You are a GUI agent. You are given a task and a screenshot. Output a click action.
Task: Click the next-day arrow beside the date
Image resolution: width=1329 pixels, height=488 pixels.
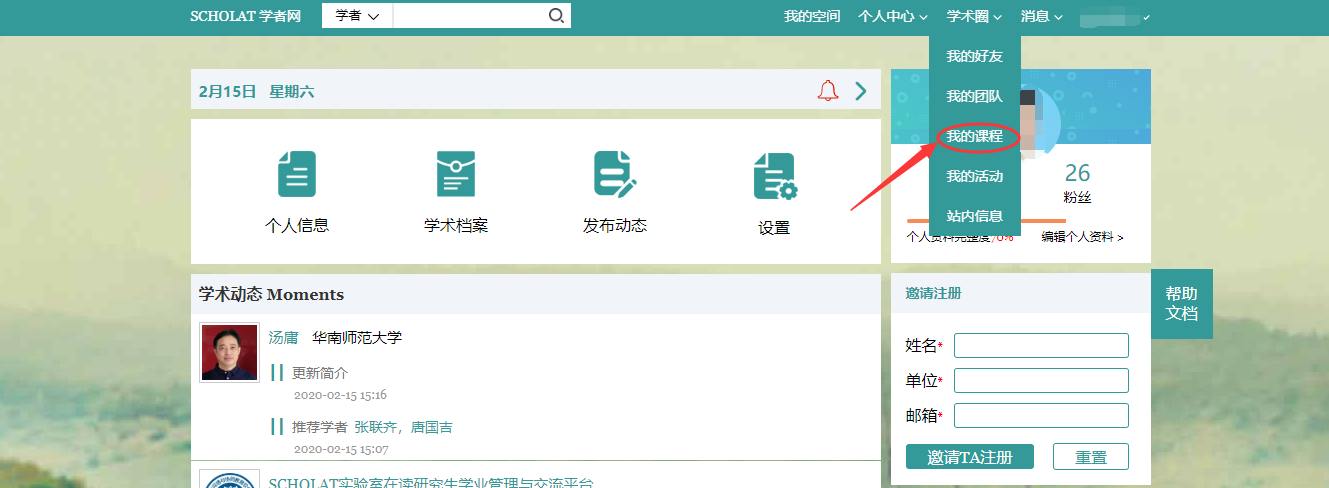[x=861, y=91]
